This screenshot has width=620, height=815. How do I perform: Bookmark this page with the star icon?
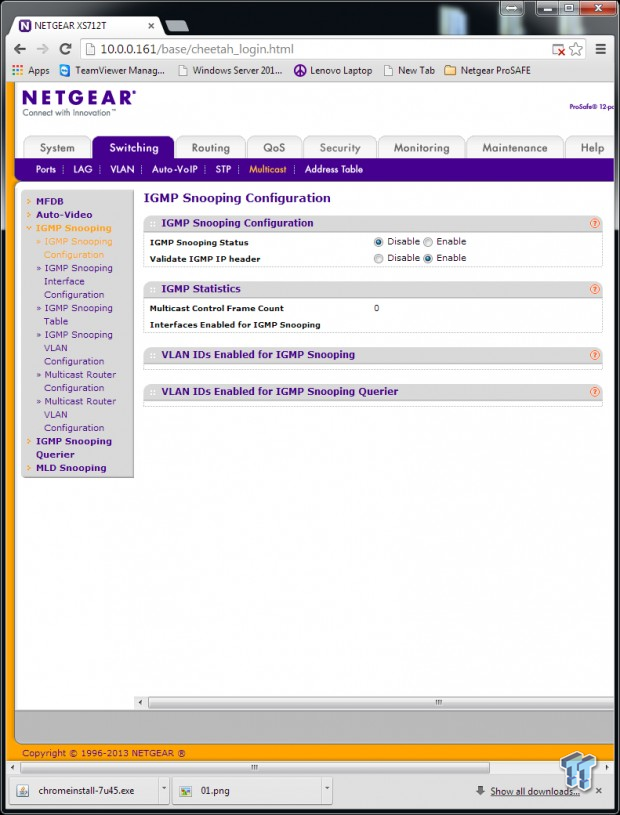[575, 49]
